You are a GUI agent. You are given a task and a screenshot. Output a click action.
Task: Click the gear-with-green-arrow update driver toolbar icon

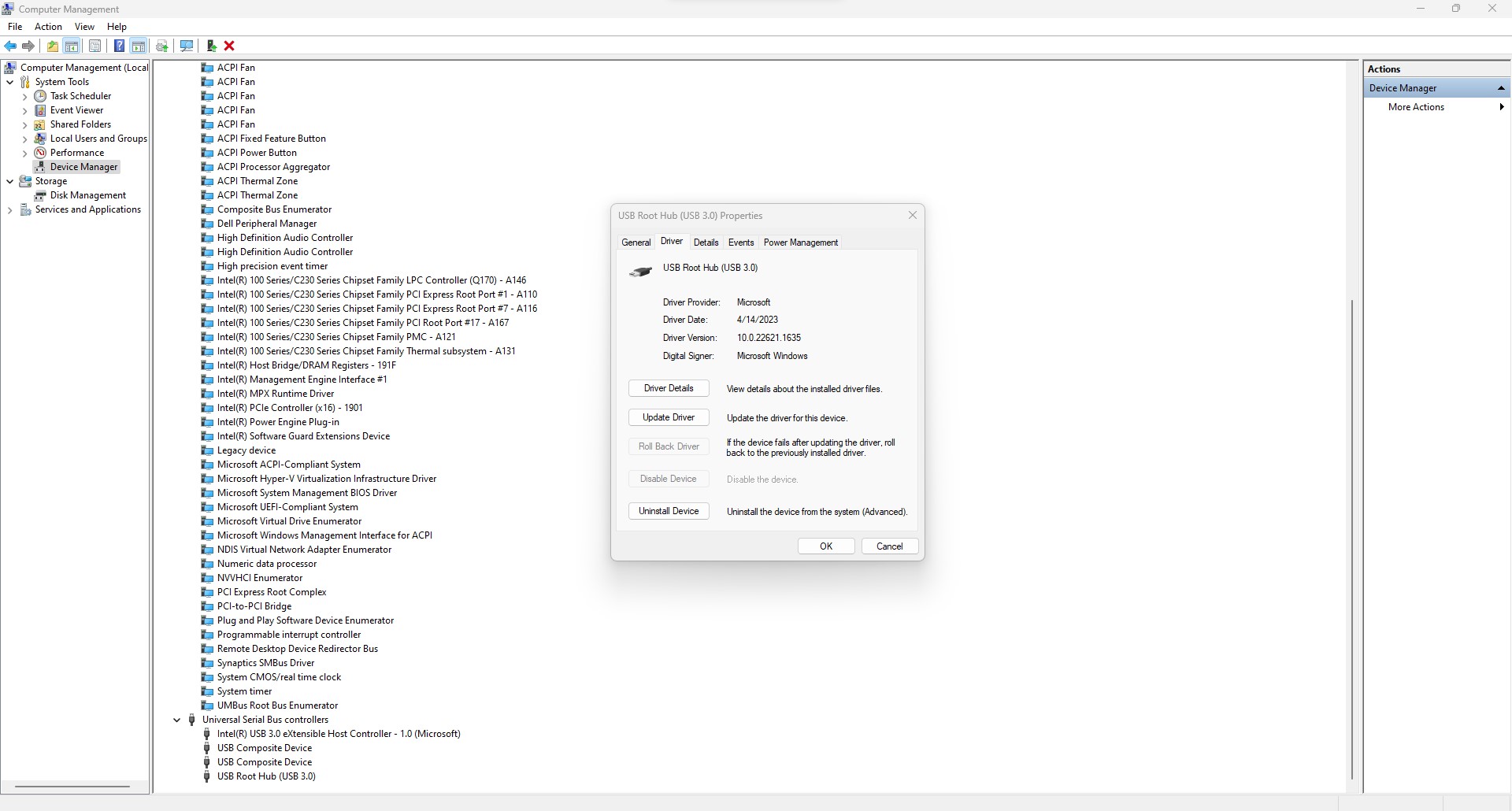coord(162,46)
